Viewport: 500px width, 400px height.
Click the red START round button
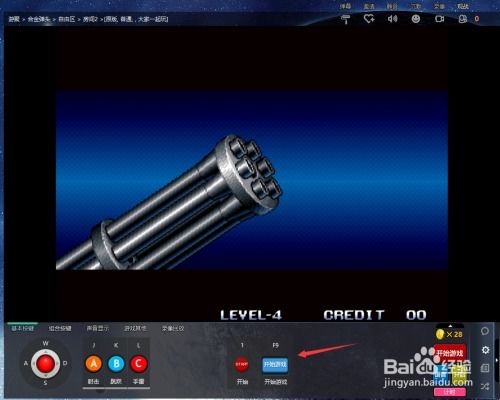tap(242, 364)
